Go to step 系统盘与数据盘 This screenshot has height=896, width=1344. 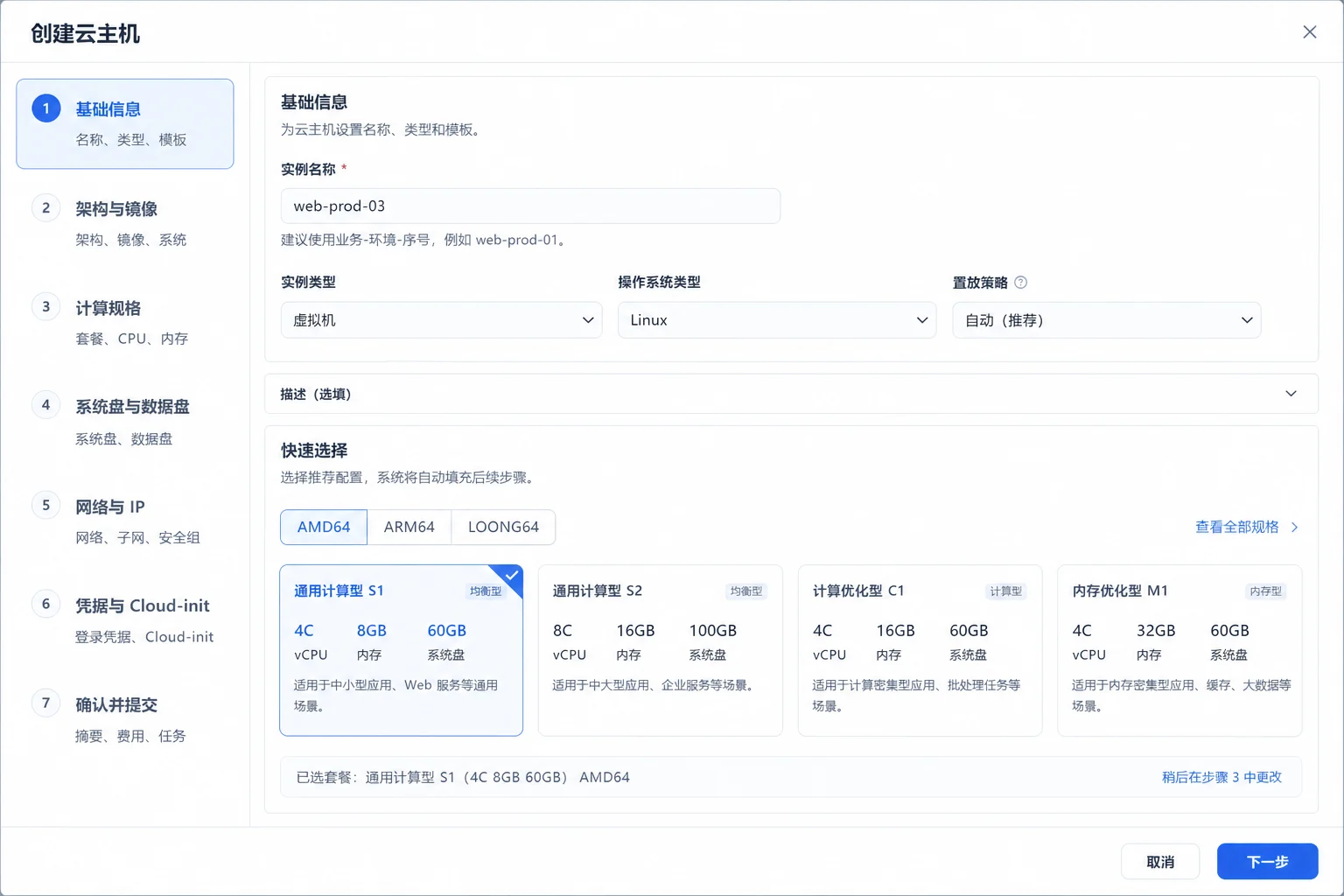tap(125, 421)
